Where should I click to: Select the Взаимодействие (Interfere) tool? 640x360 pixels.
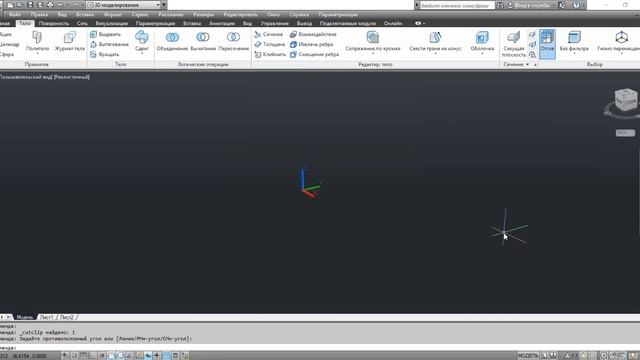(313, 34)
